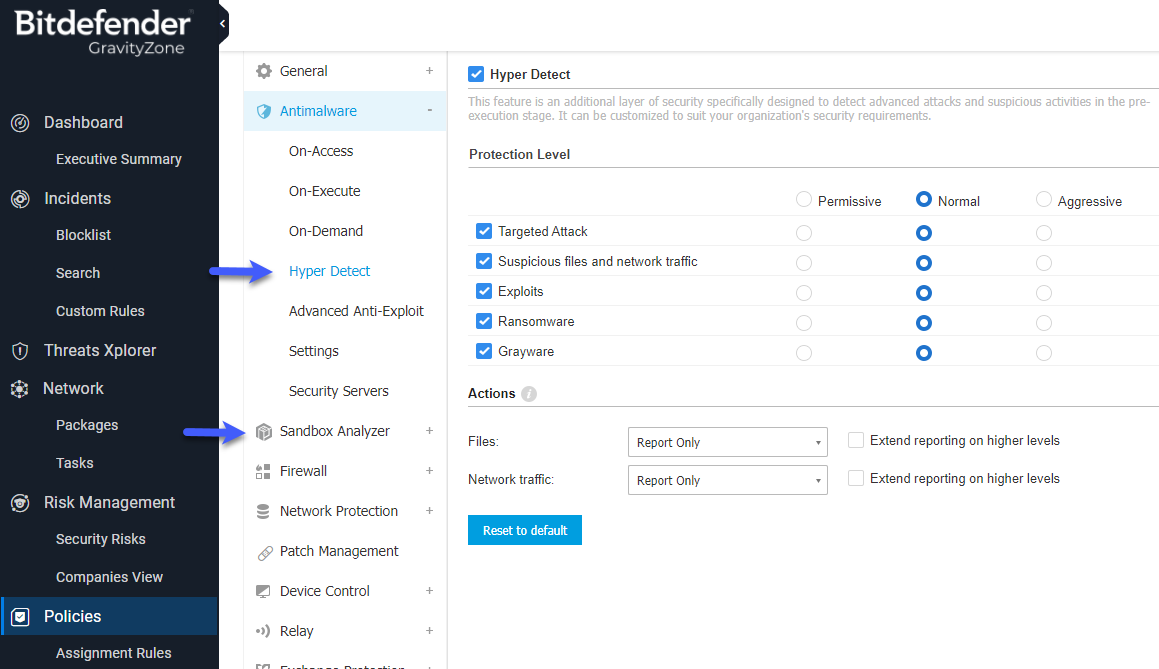Disable the Ransomware checkbox
The image size is (1159, 669).
[484, 322]
